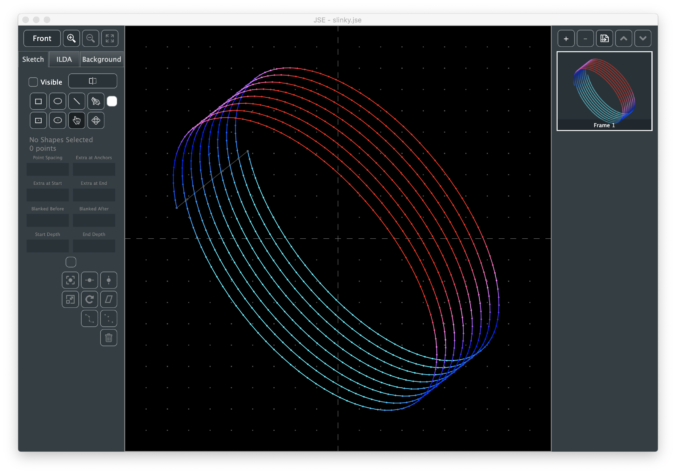This screenshot has width=676, height=474.
Task: Select the Frame 1 thumbnail
Action: coord(604,91)
